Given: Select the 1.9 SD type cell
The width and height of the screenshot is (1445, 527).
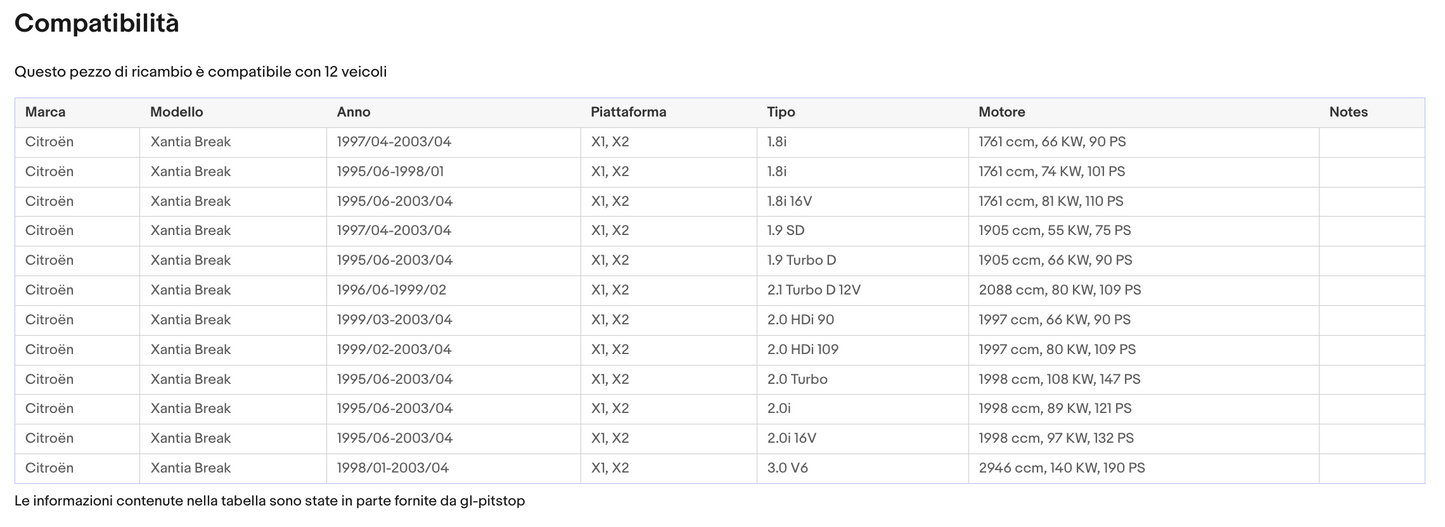Looking at the screenshot, I should [786, 231].
